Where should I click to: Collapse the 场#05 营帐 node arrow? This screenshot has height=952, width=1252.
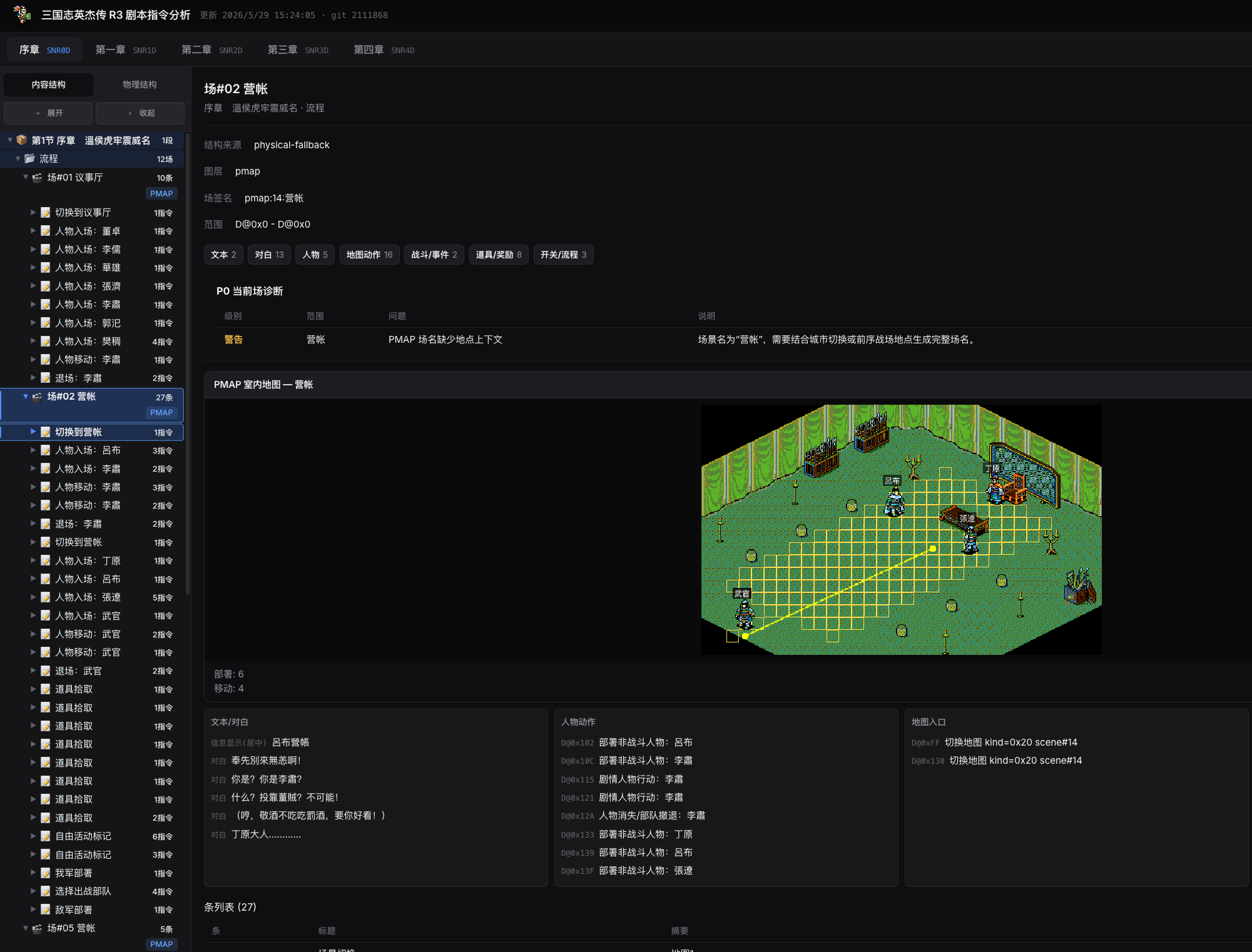click(x=26, y=928)
